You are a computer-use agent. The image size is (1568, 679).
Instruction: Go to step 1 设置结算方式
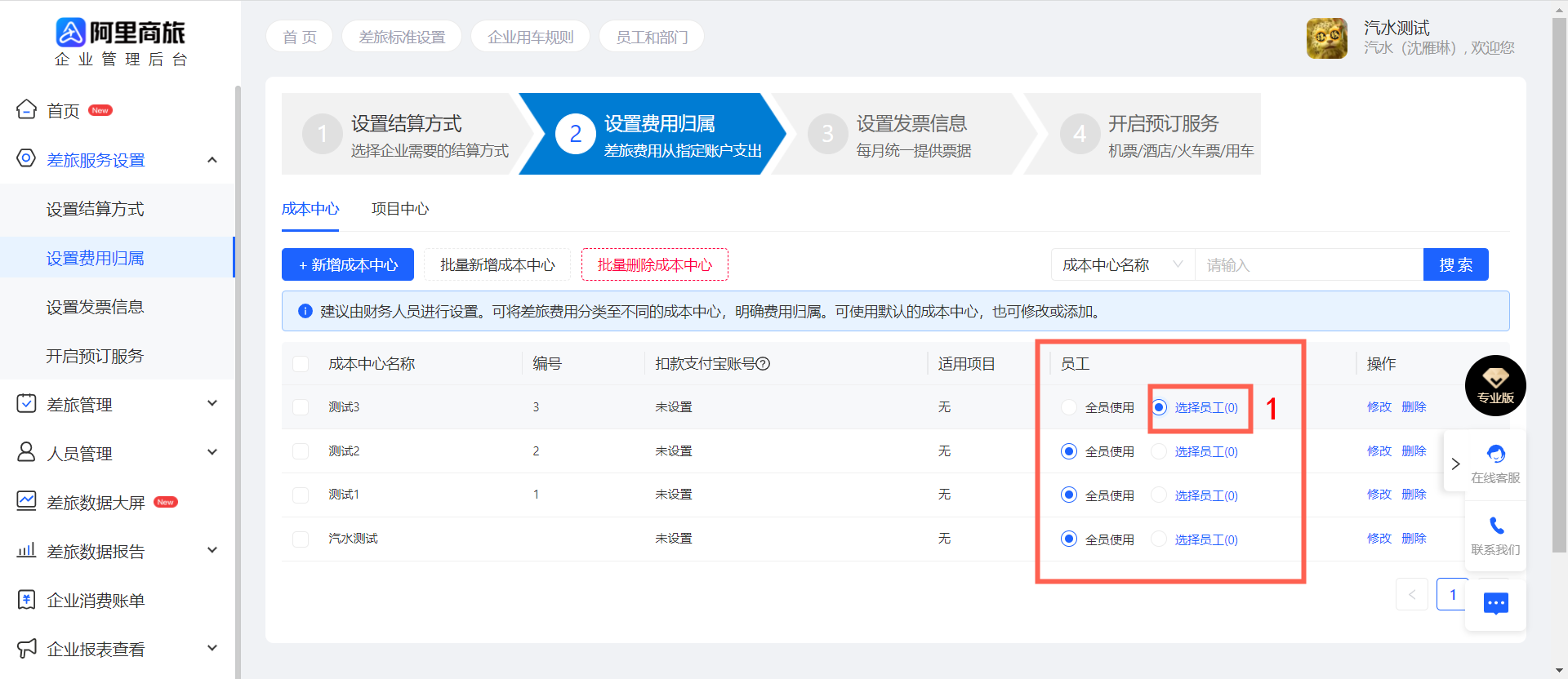point(406,134)
